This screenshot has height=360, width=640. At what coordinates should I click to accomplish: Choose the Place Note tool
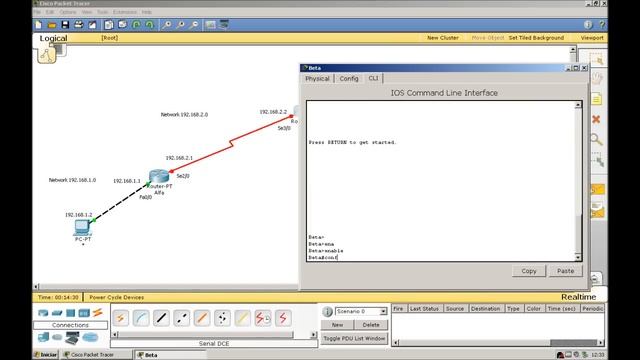coord(597,99)
